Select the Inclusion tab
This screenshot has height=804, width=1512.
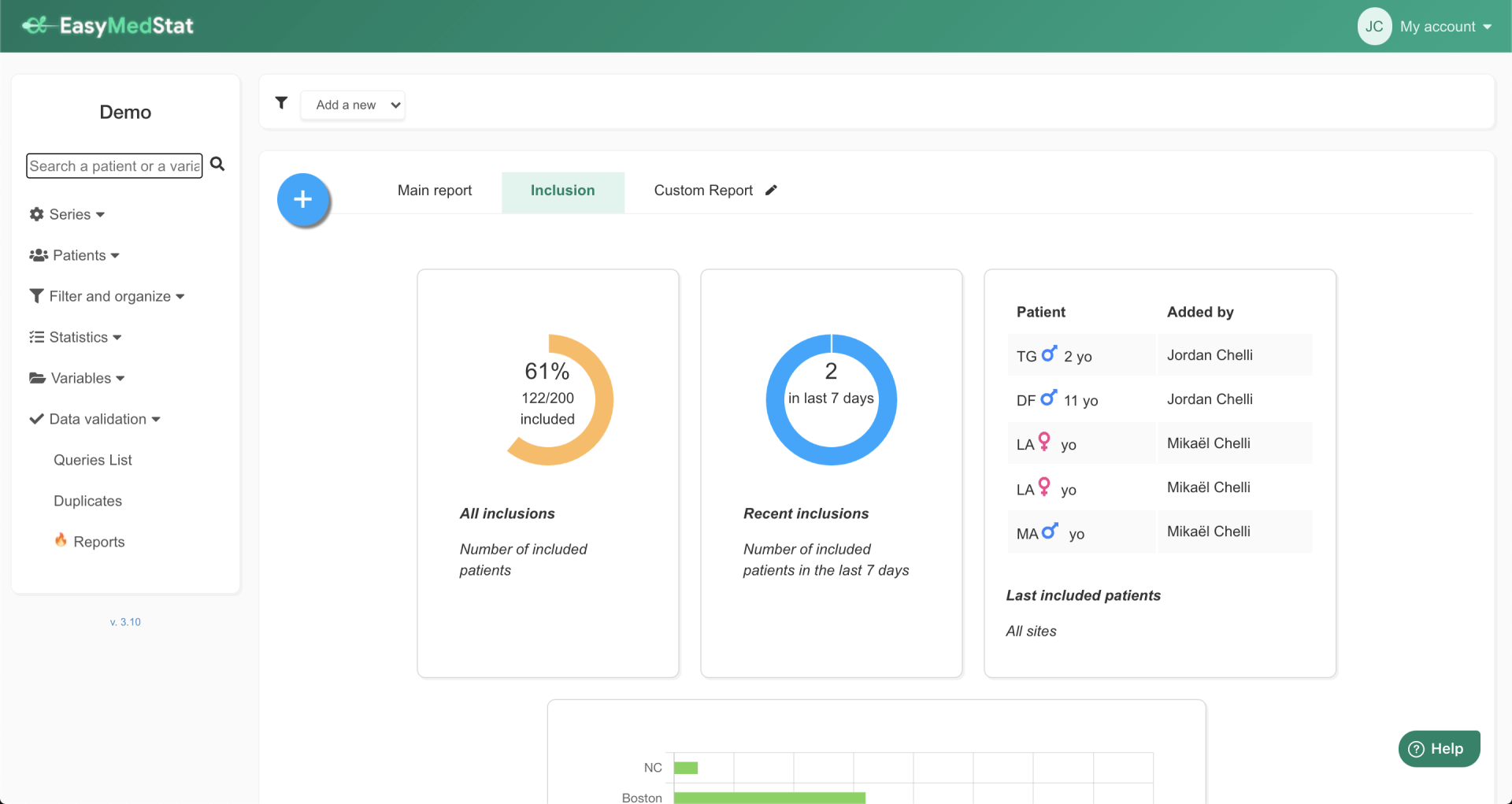pos(563,191)
